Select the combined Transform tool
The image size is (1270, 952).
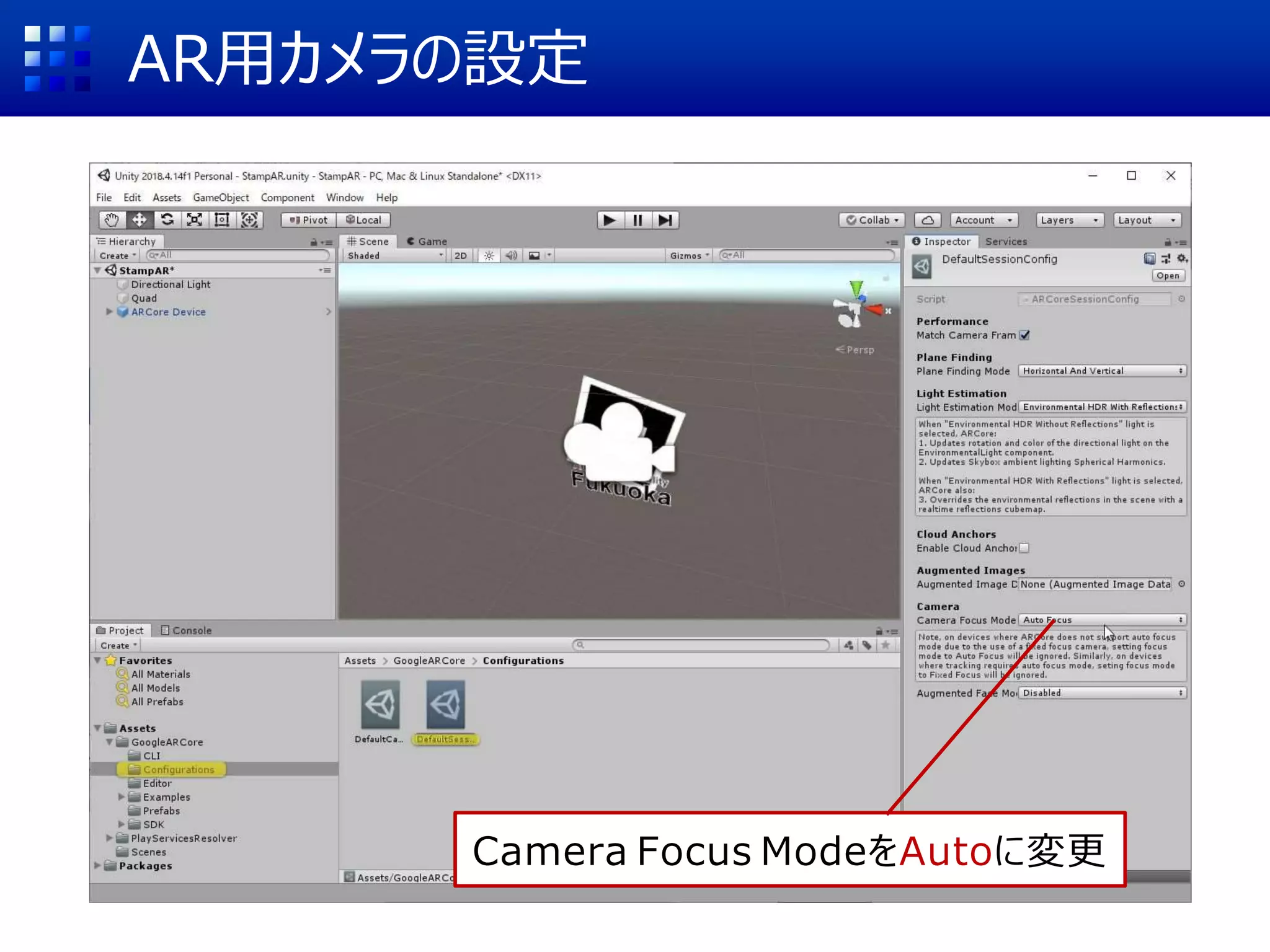coord(249,220)
